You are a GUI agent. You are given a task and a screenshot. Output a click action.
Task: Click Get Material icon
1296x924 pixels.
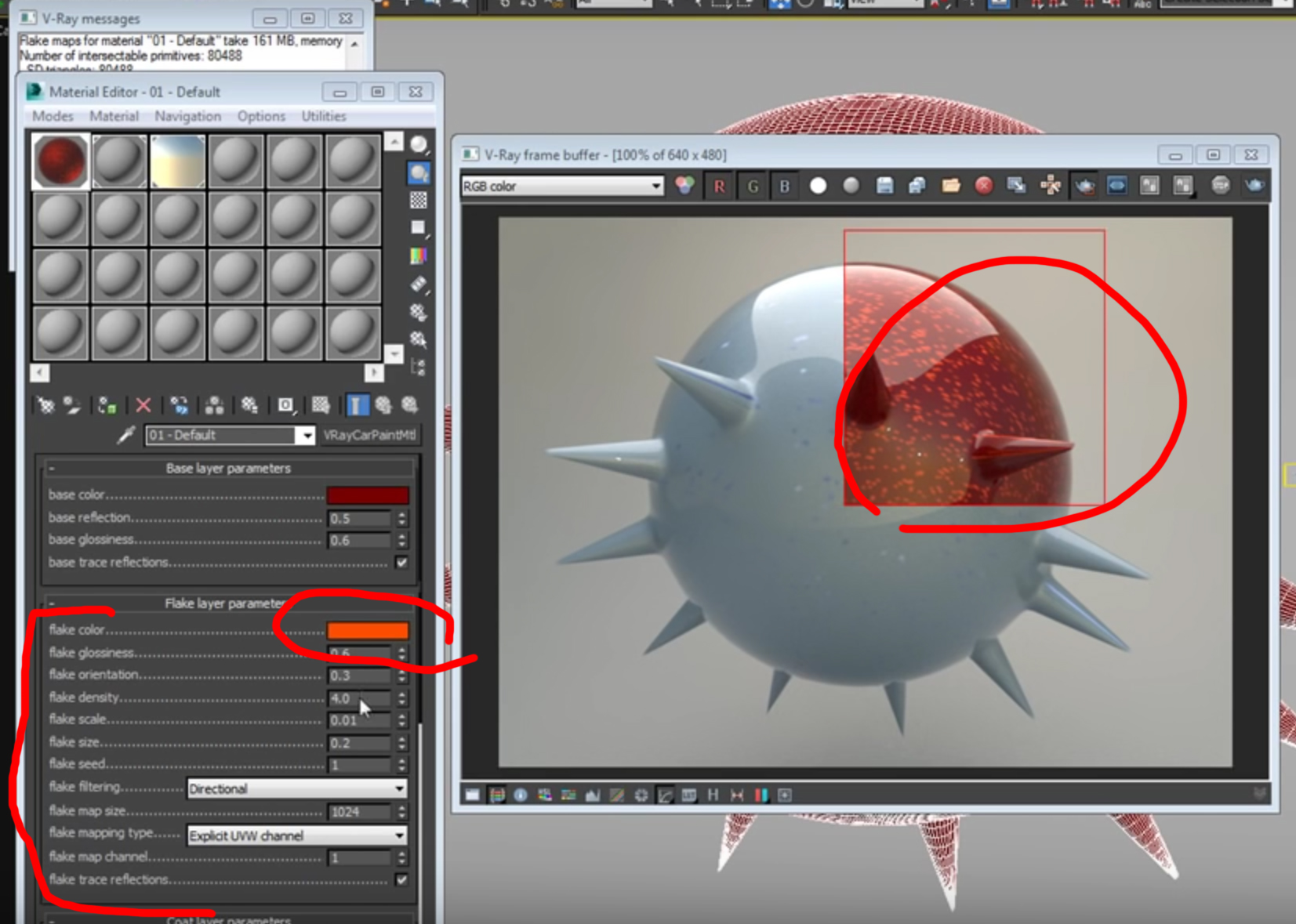click(x=46, y=405)
